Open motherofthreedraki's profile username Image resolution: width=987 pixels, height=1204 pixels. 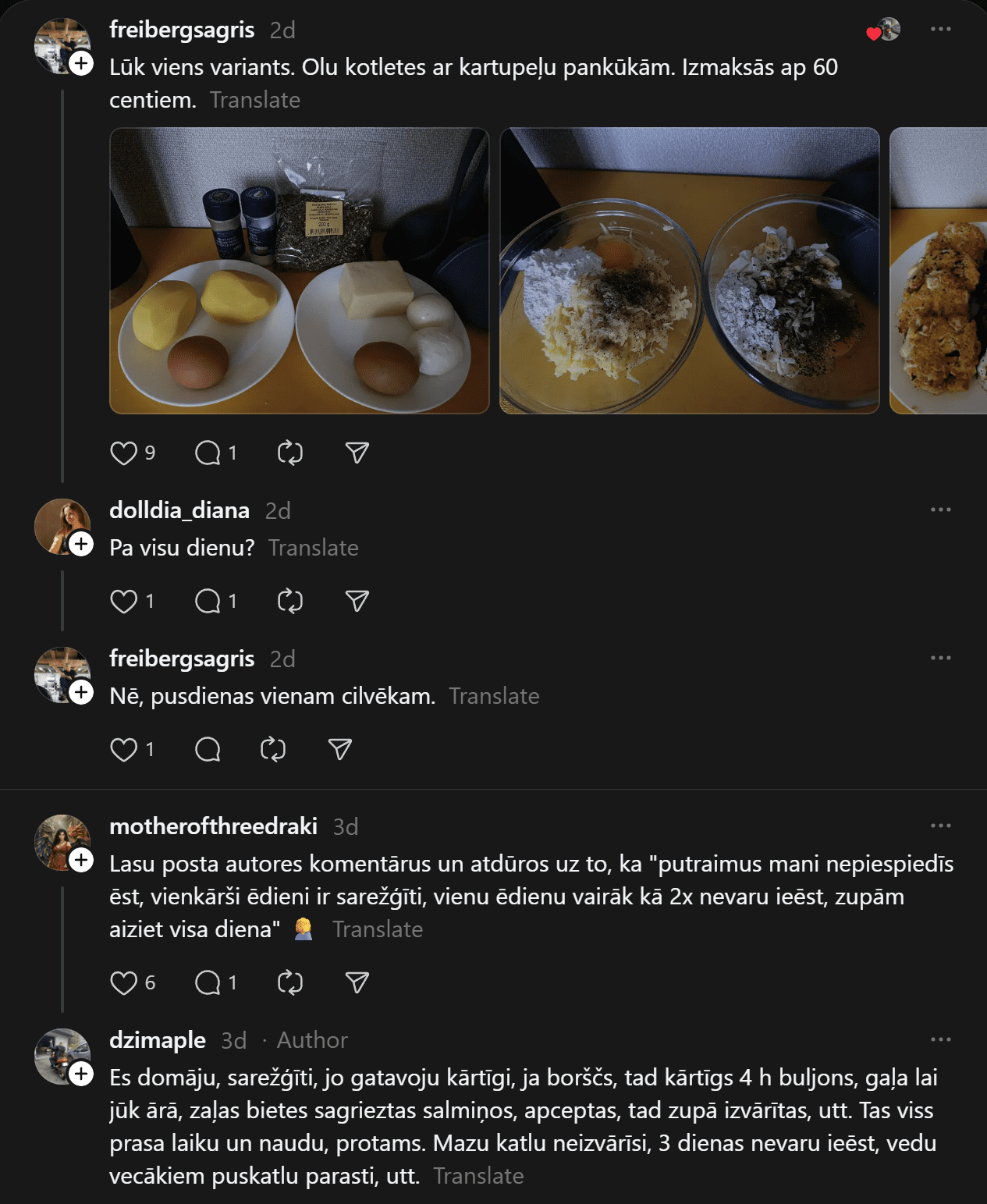click(213, 826)
